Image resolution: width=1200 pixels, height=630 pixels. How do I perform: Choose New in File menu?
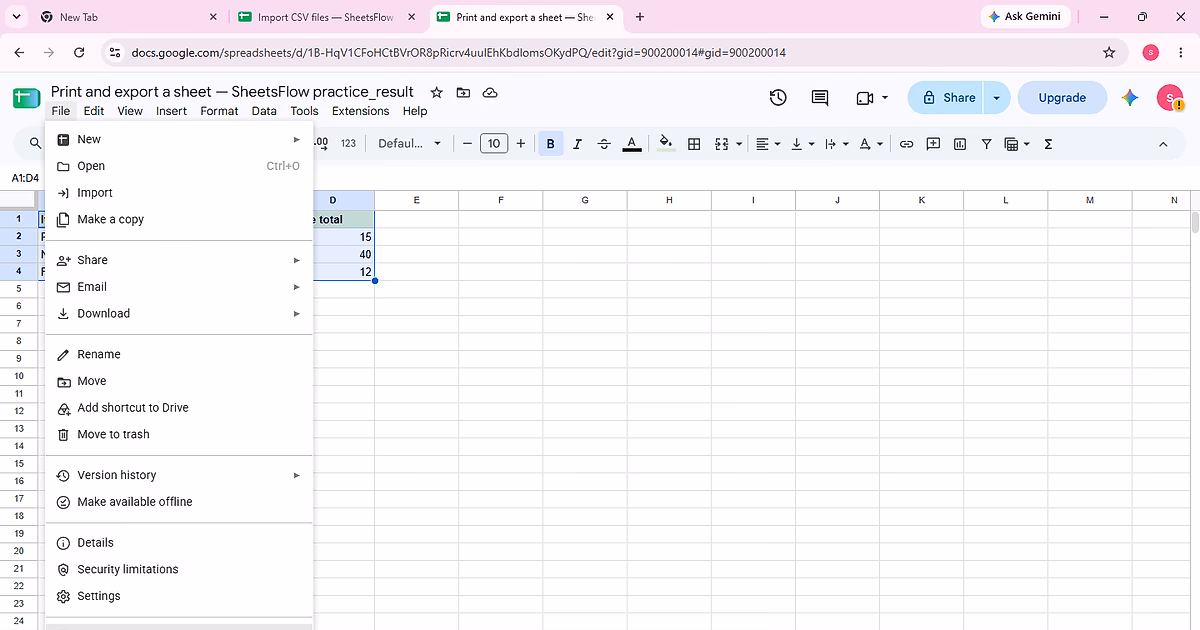[x=179, y=139]
